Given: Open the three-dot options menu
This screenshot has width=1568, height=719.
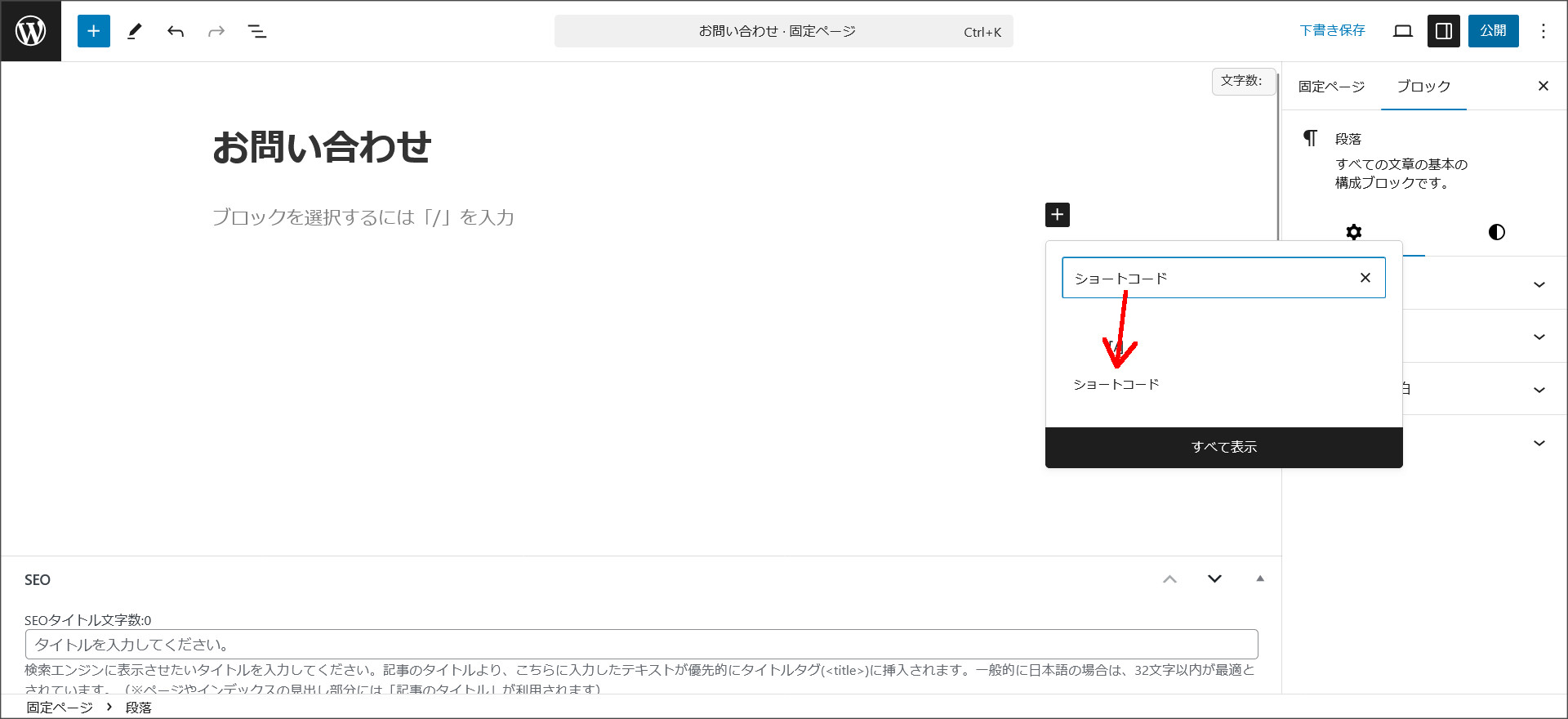Looking at the screenshot, I should [x=1543, y=31].
